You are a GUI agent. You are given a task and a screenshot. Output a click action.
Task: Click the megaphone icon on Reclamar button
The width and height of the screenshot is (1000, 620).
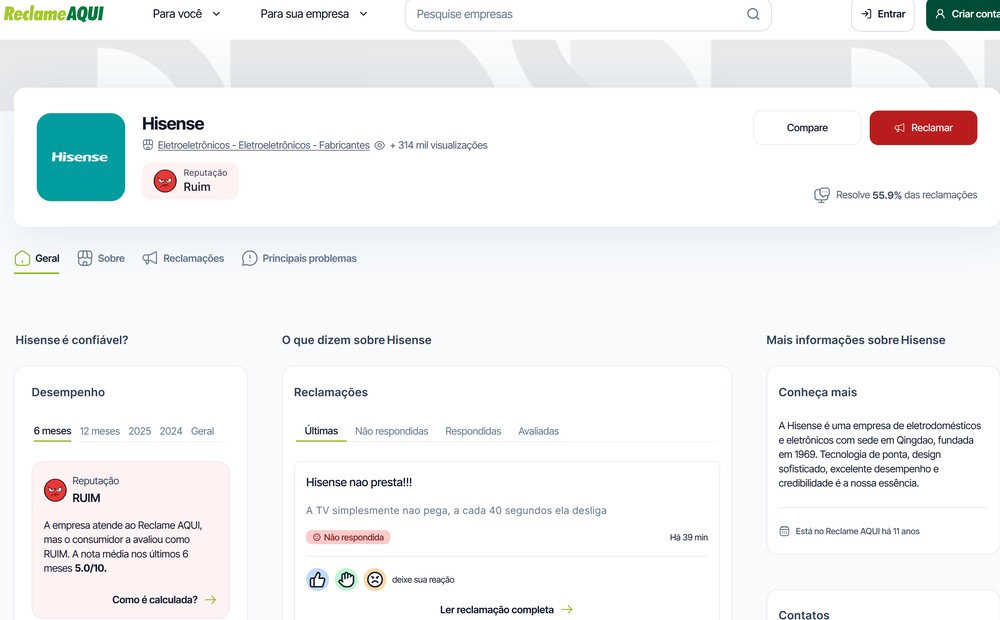899,128
